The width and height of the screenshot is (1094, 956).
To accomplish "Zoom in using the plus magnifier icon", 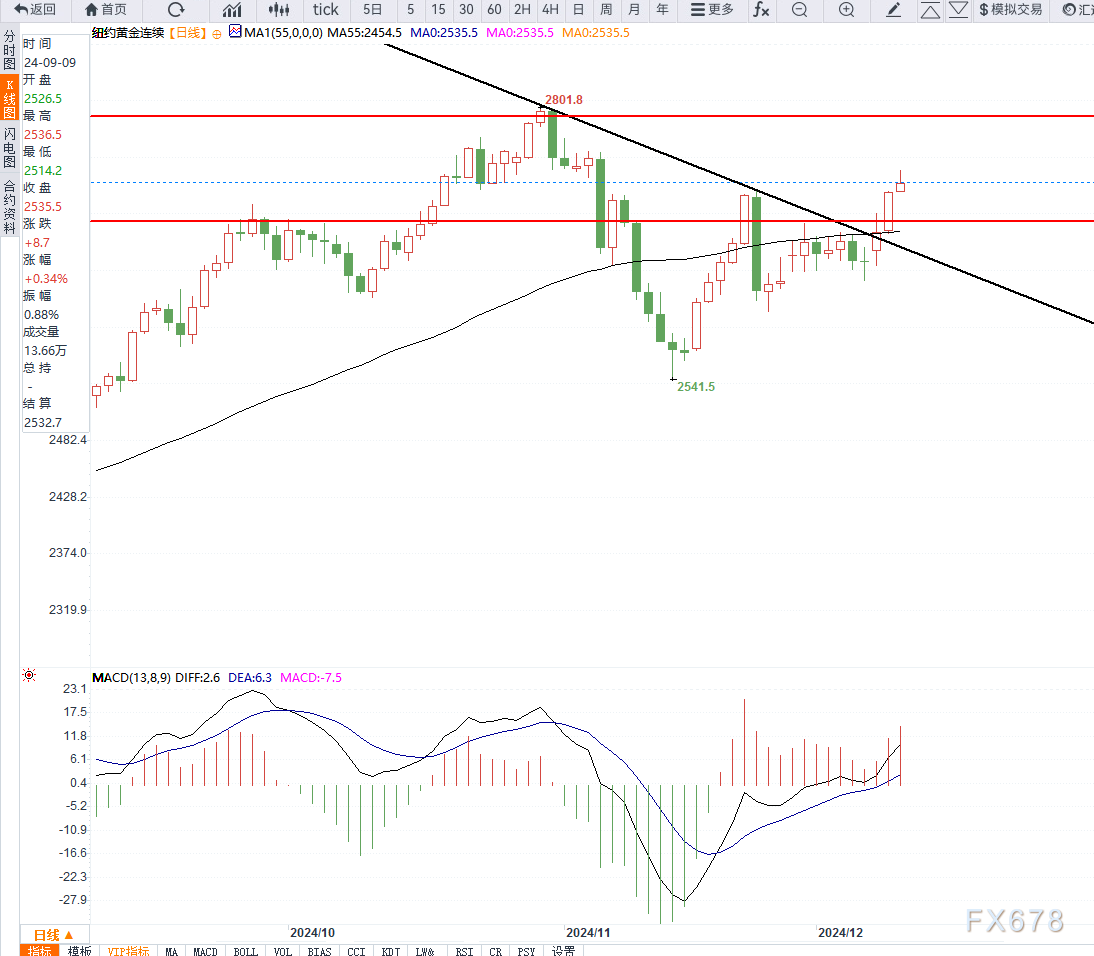I will pyautogui.click(x=846, y=10).
